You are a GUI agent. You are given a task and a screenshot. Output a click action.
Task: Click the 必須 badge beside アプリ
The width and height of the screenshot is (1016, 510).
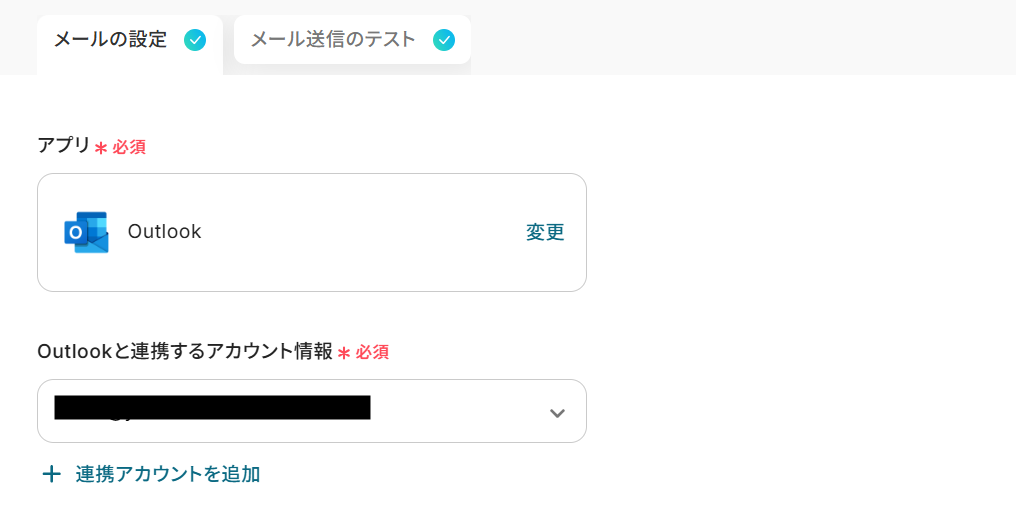129,148
